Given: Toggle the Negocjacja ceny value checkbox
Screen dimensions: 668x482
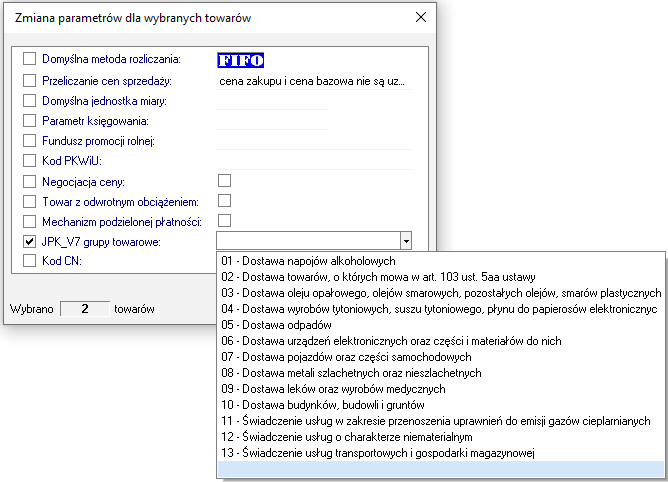Looking at the screenshot, I should [224, 180].
